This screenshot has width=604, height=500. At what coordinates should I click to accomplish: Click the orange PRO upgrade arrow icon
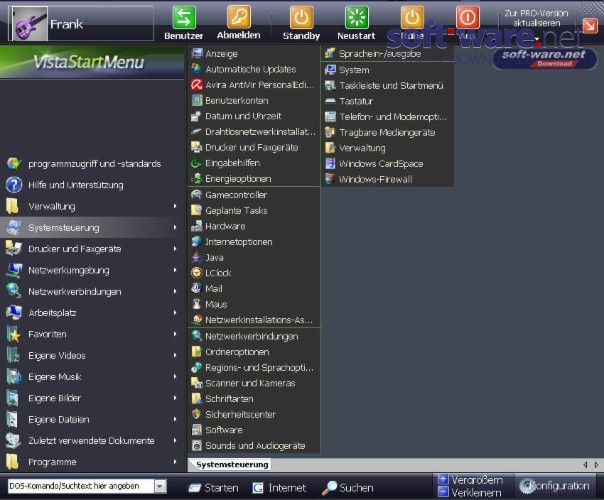tap(589, 26)
